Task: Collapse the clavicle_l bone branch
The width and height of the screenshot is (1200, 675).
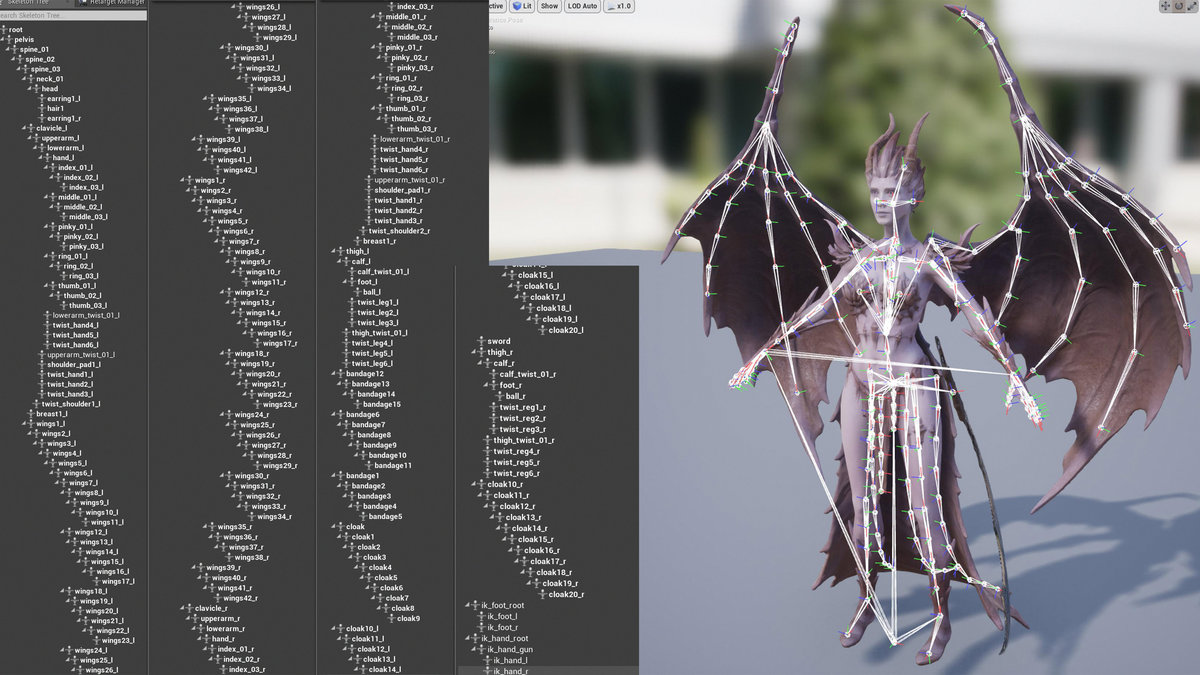Action: pyautogui.click(x=25, y=129)
